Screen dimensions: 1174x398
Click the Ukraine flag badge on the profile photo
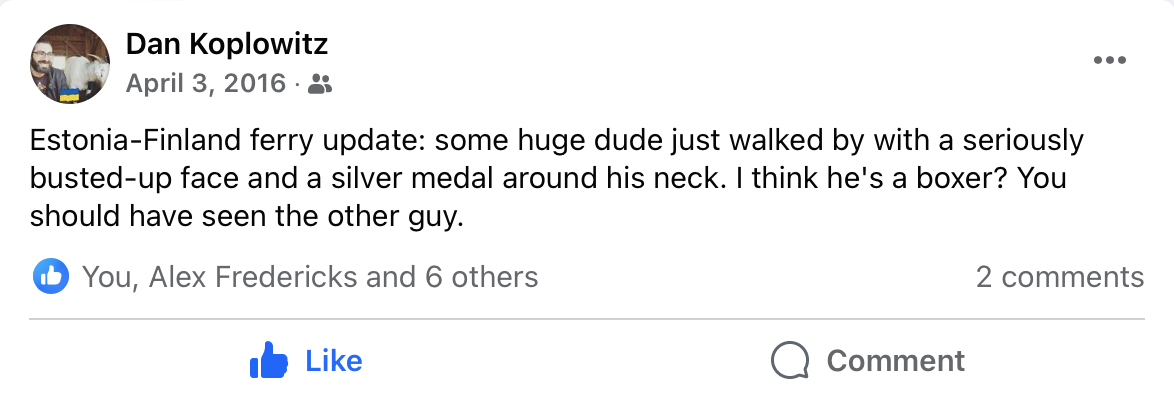(x=70, y=95)
